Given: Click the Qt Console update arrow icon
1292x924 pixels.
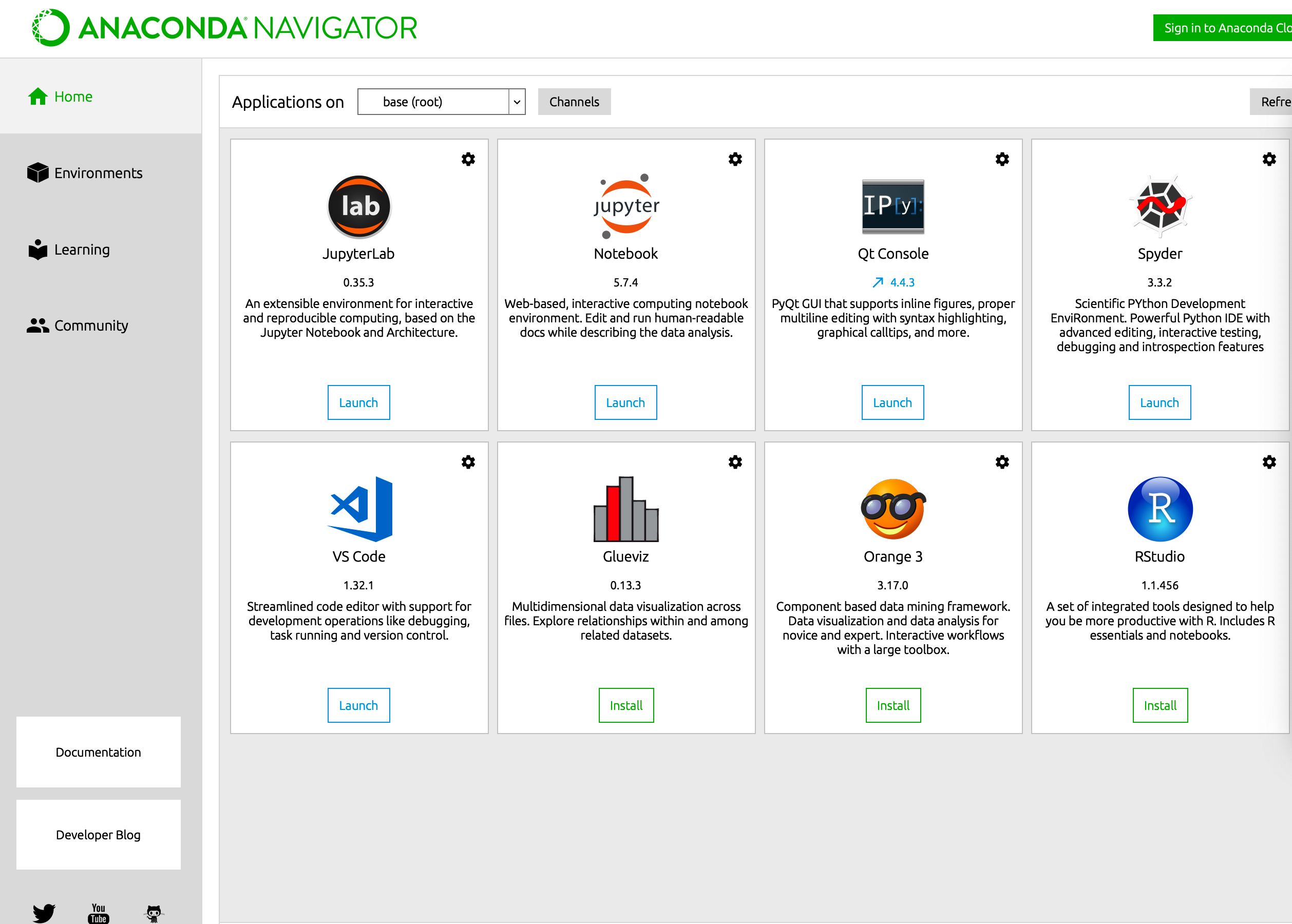Looking at the screenshot, I should [878, 283].
